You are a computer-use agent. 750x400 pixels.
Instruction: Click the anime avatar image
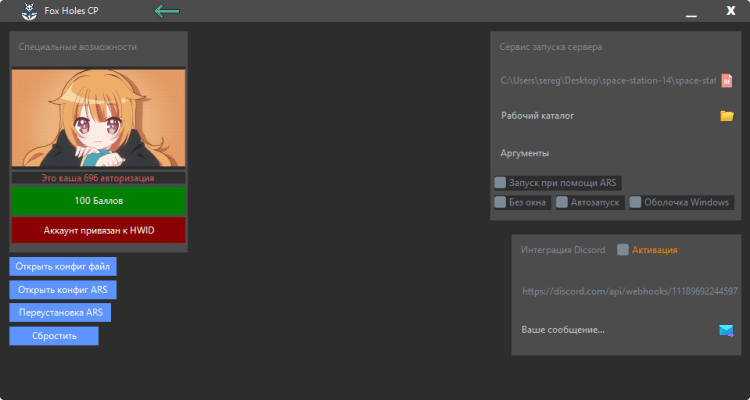(x=98, y=118)
